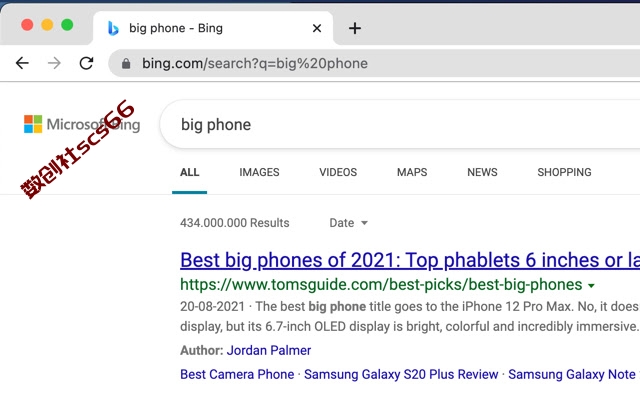Switch to the VIDEOS tab
Screen dimensions: 640x400
338,172
